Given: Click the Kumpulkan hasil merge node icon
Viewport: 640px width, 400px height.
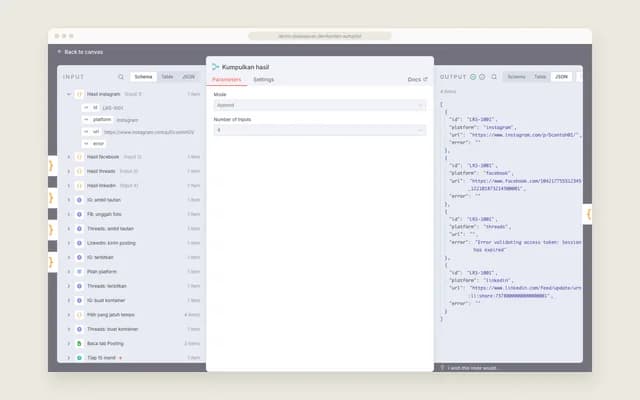Looking at the screenshot, I should (215, 67).
